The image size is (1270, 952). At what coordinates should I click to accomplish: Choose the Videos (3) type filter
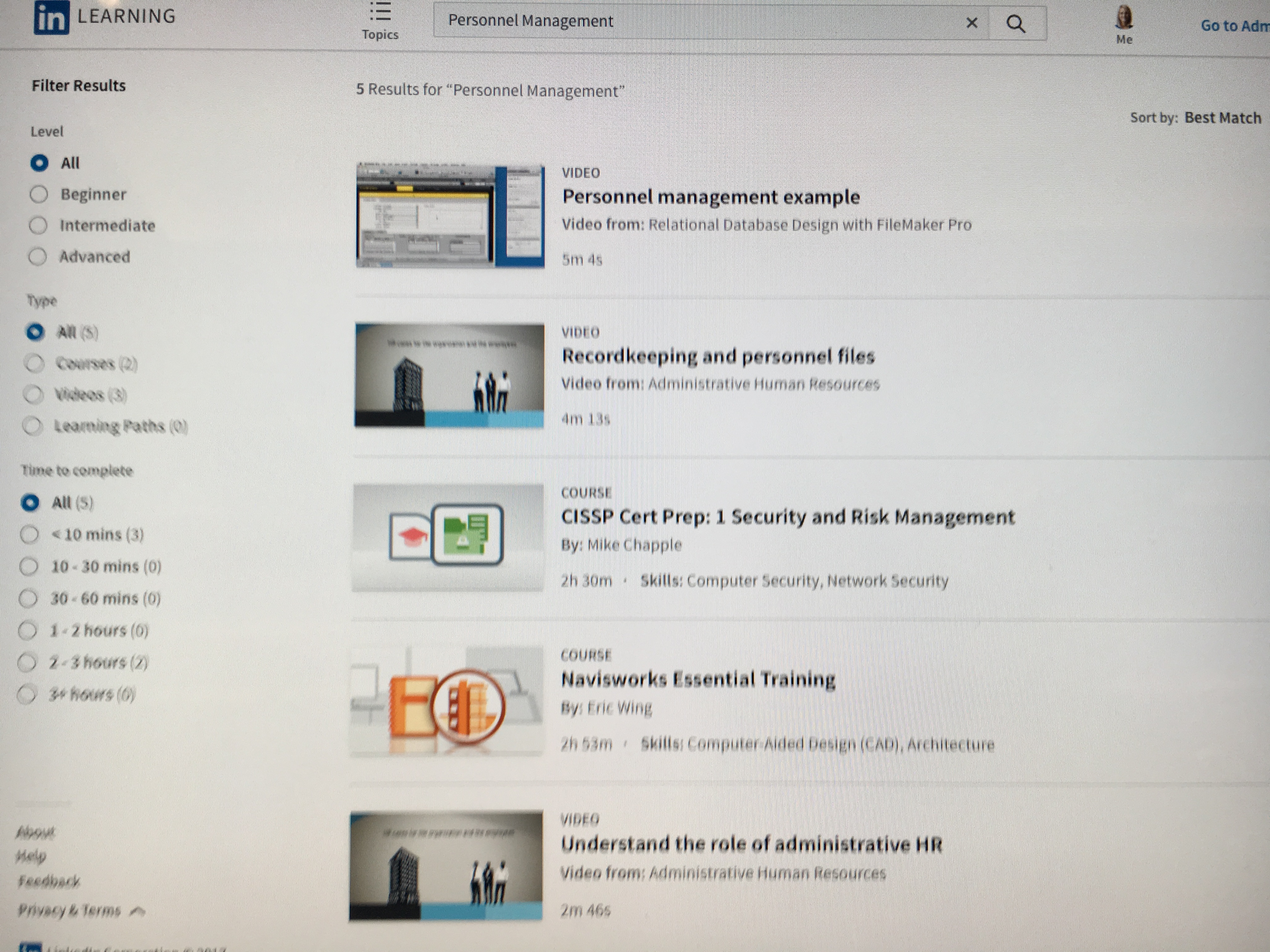33,394
